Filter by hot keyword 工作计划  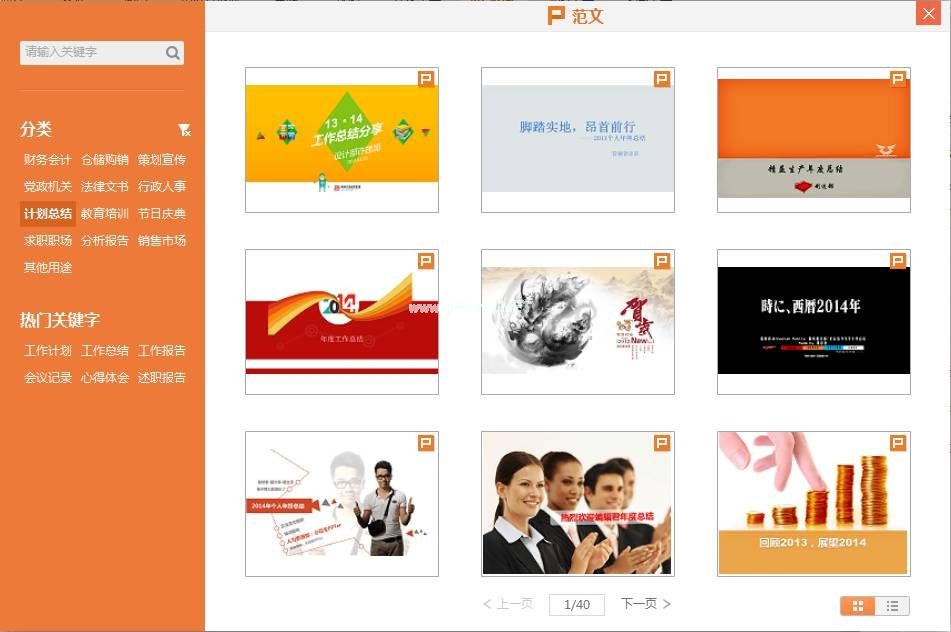[x=48, y=350]
